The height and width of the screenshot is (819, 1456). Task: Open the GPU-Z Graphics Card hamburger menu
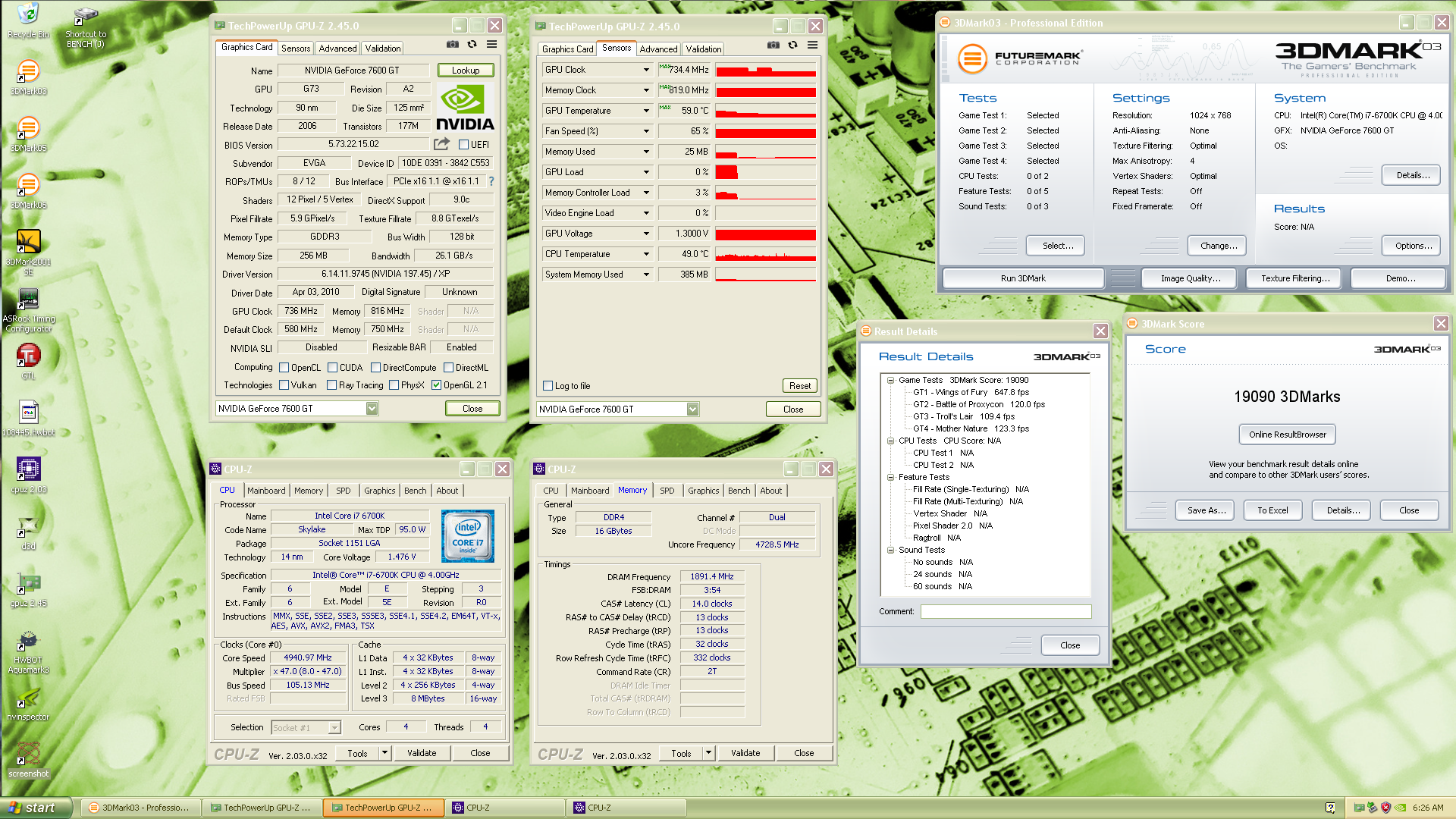(x=491, y=45)
